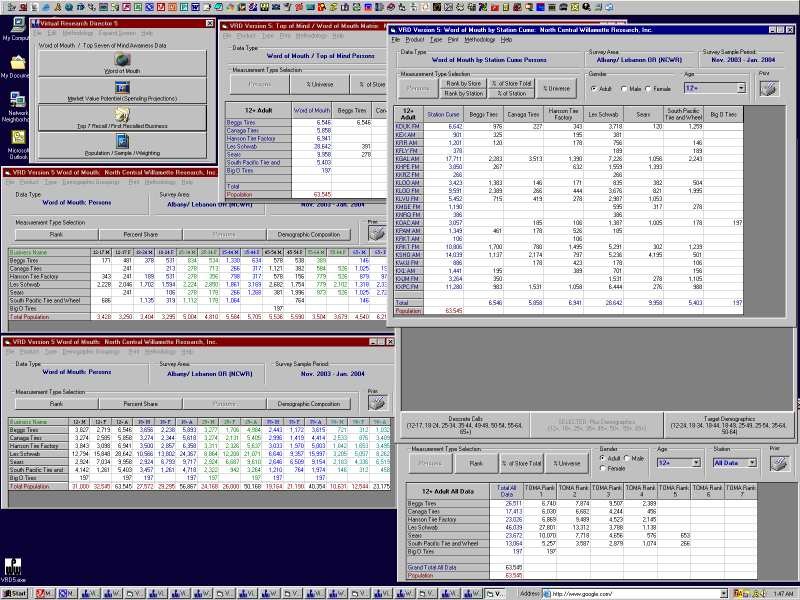This screenshot has width=800, height=600.
Task: Open Help menu in Station Cume window
Action: pyautogui.click(x=506, y=39)
